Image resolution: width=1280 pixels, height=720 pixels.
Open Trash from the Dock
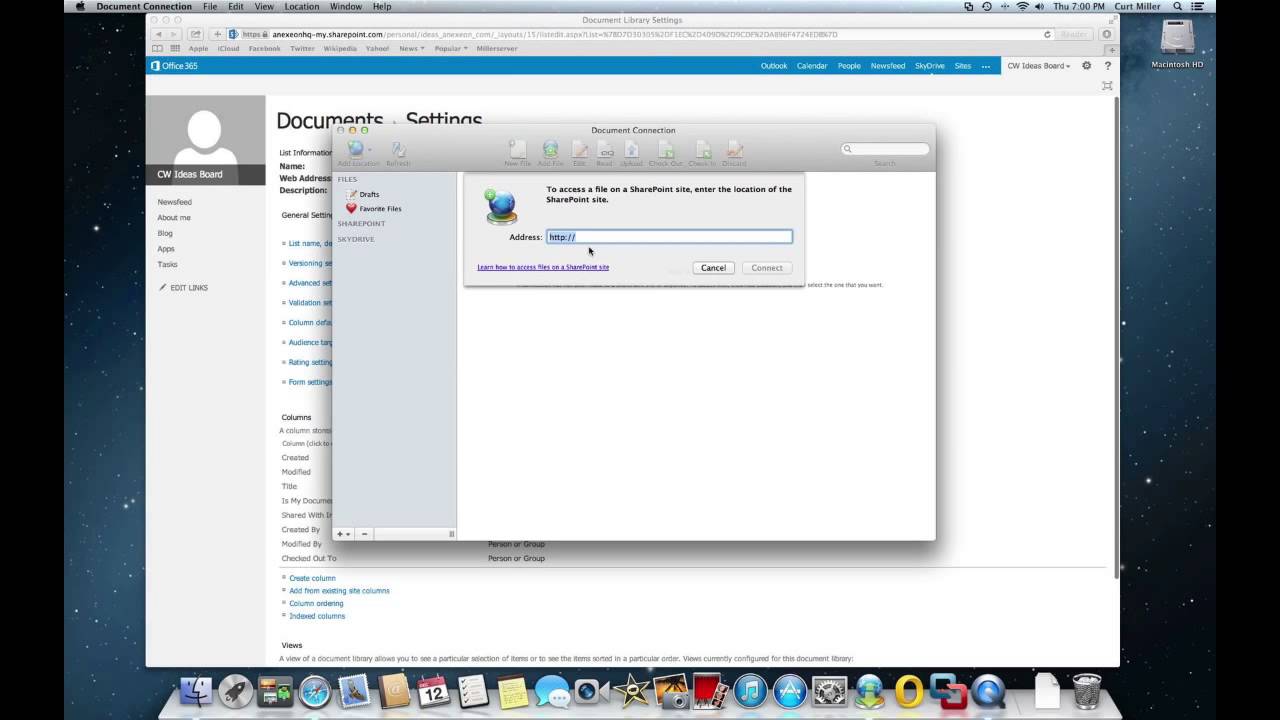tap(1086, 691)
